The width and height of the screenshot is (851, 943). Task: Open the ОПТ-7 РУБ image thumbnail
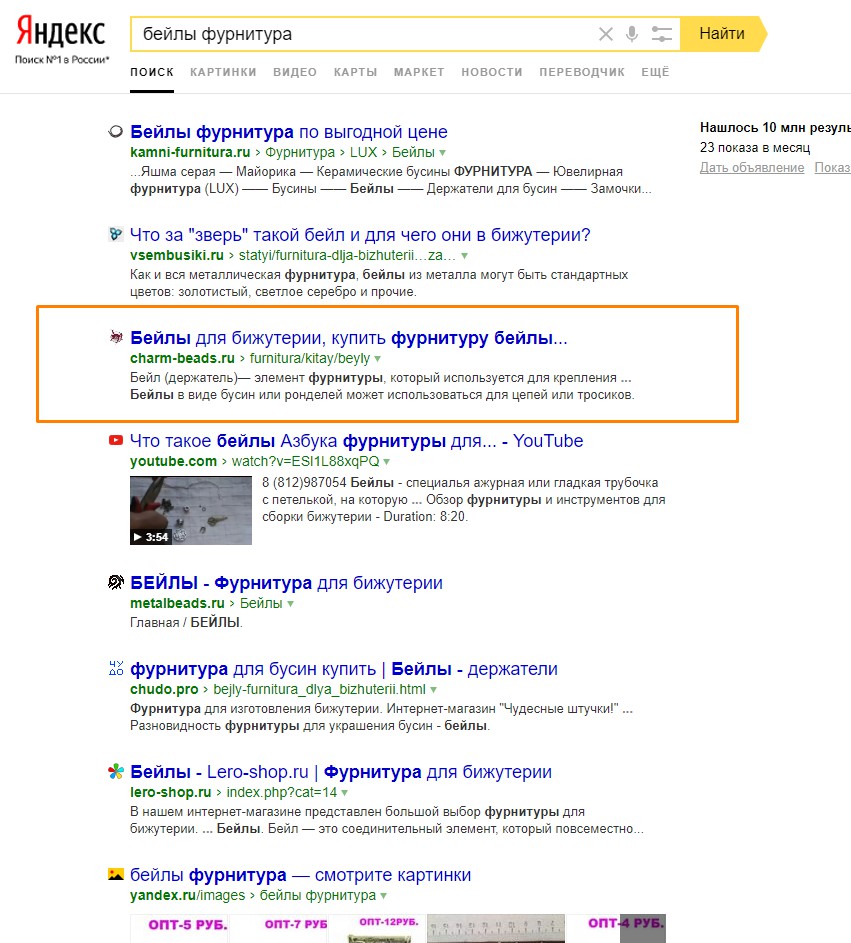coord(280,928)
